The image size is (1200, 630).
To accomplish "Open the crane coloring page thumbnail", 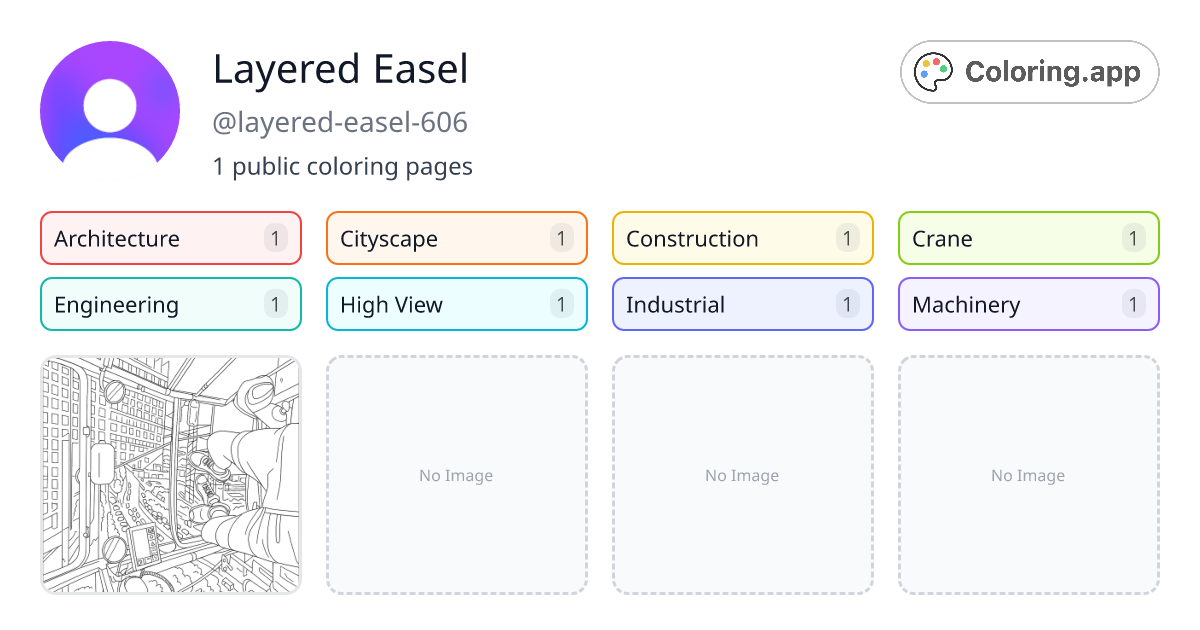I will pyautogui.click(x=171, y=475).
